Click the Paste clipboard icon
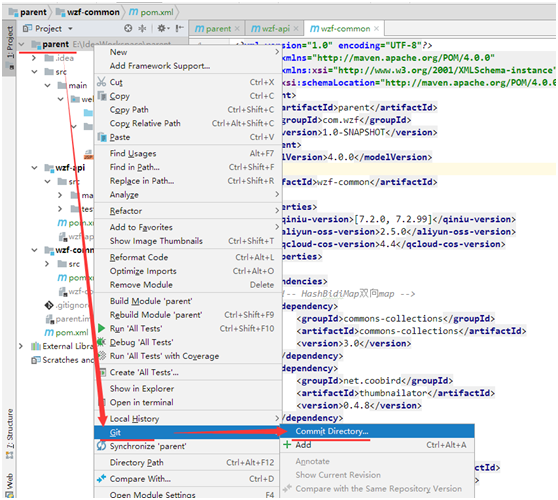 click(x=102, y=137)
